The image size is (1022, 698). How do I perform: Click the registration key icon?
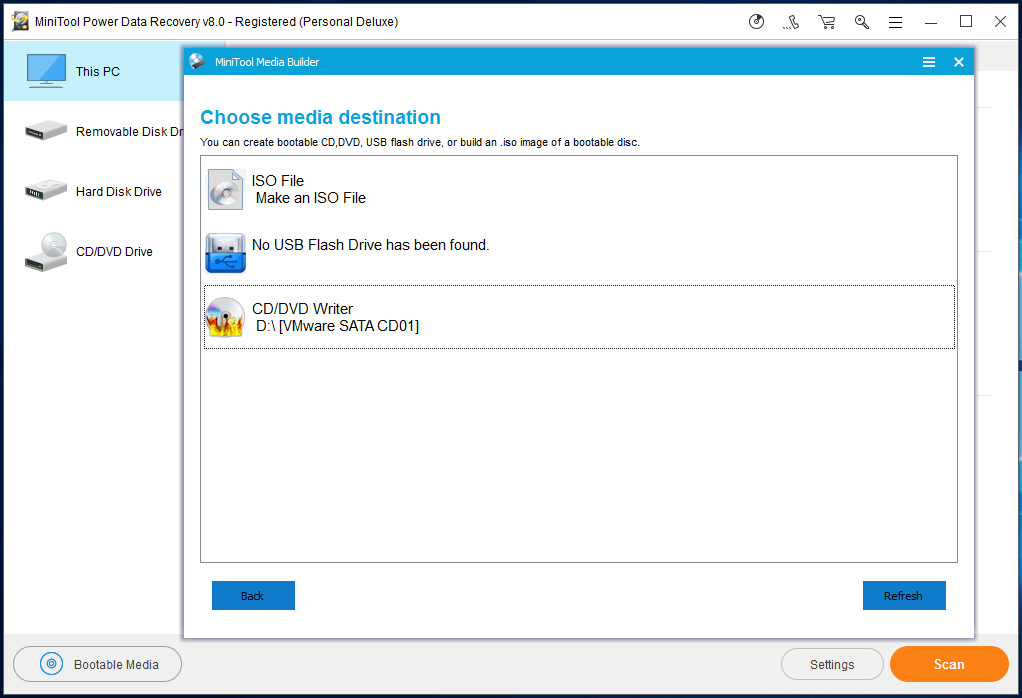862,22
